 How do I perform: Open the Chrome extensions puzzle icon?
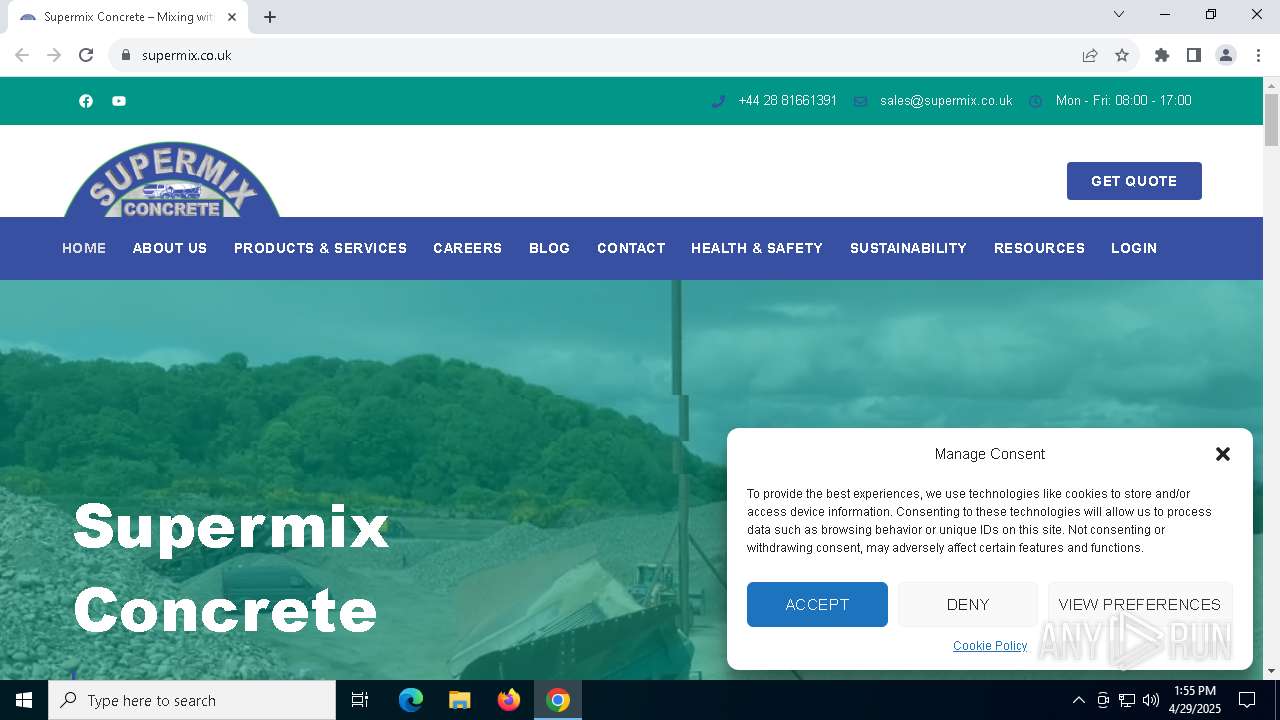tap(1162, 55)
